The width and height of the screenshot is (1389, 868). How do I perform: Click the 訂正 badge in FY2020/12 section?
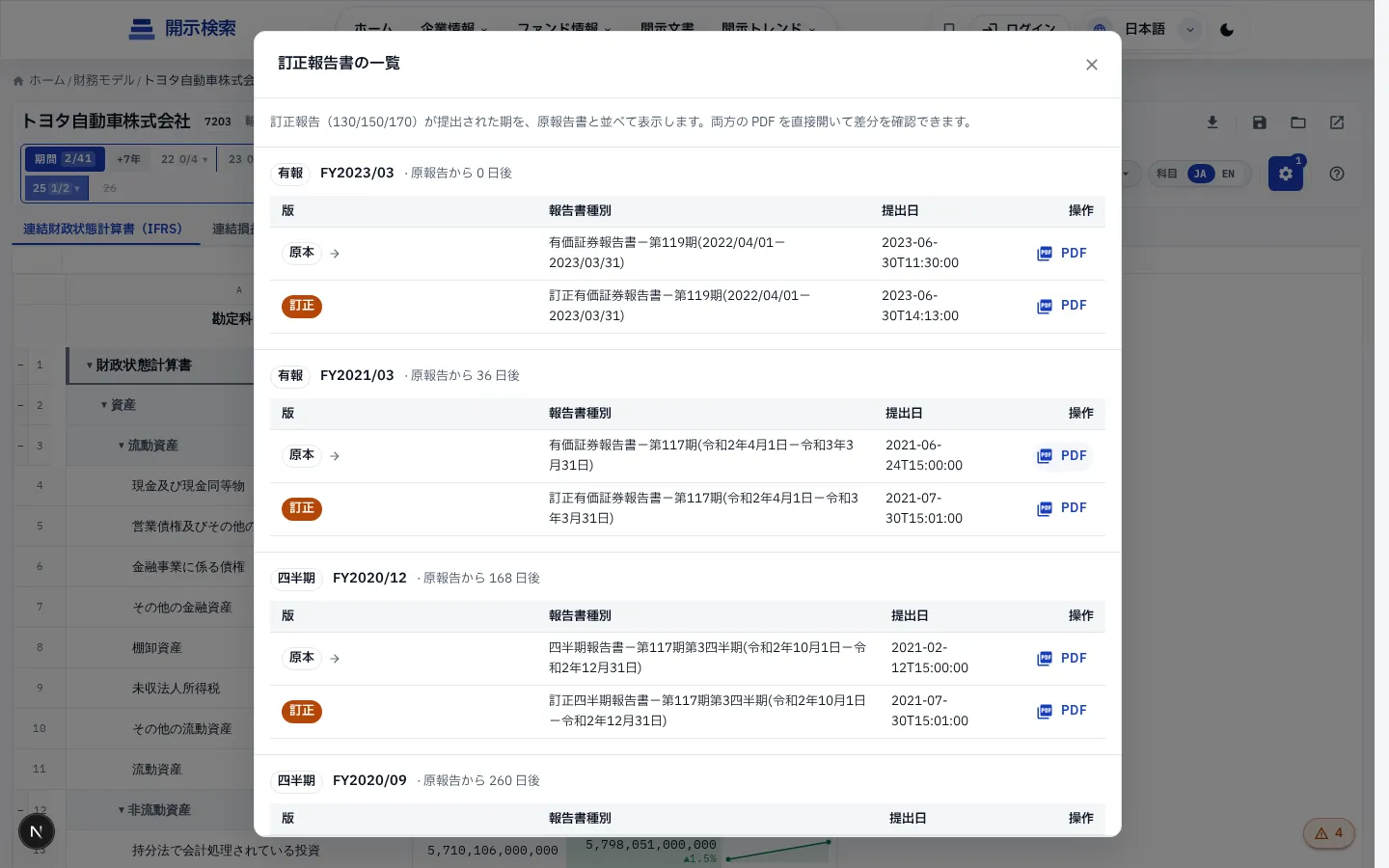click(x=302, y=711)
